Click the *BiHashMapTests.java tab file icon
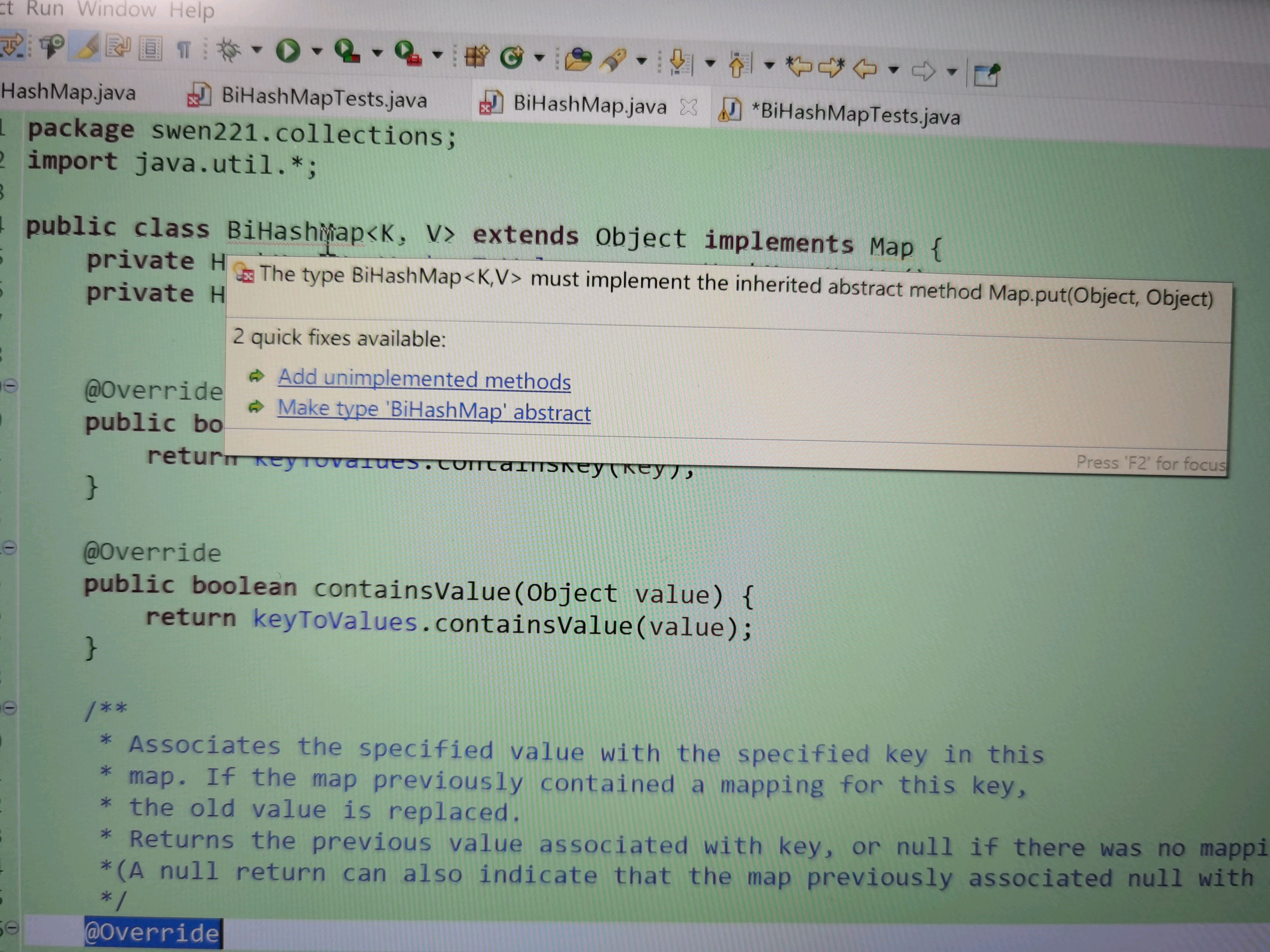This screenshot has height=952, width=1270. point(730,110)
